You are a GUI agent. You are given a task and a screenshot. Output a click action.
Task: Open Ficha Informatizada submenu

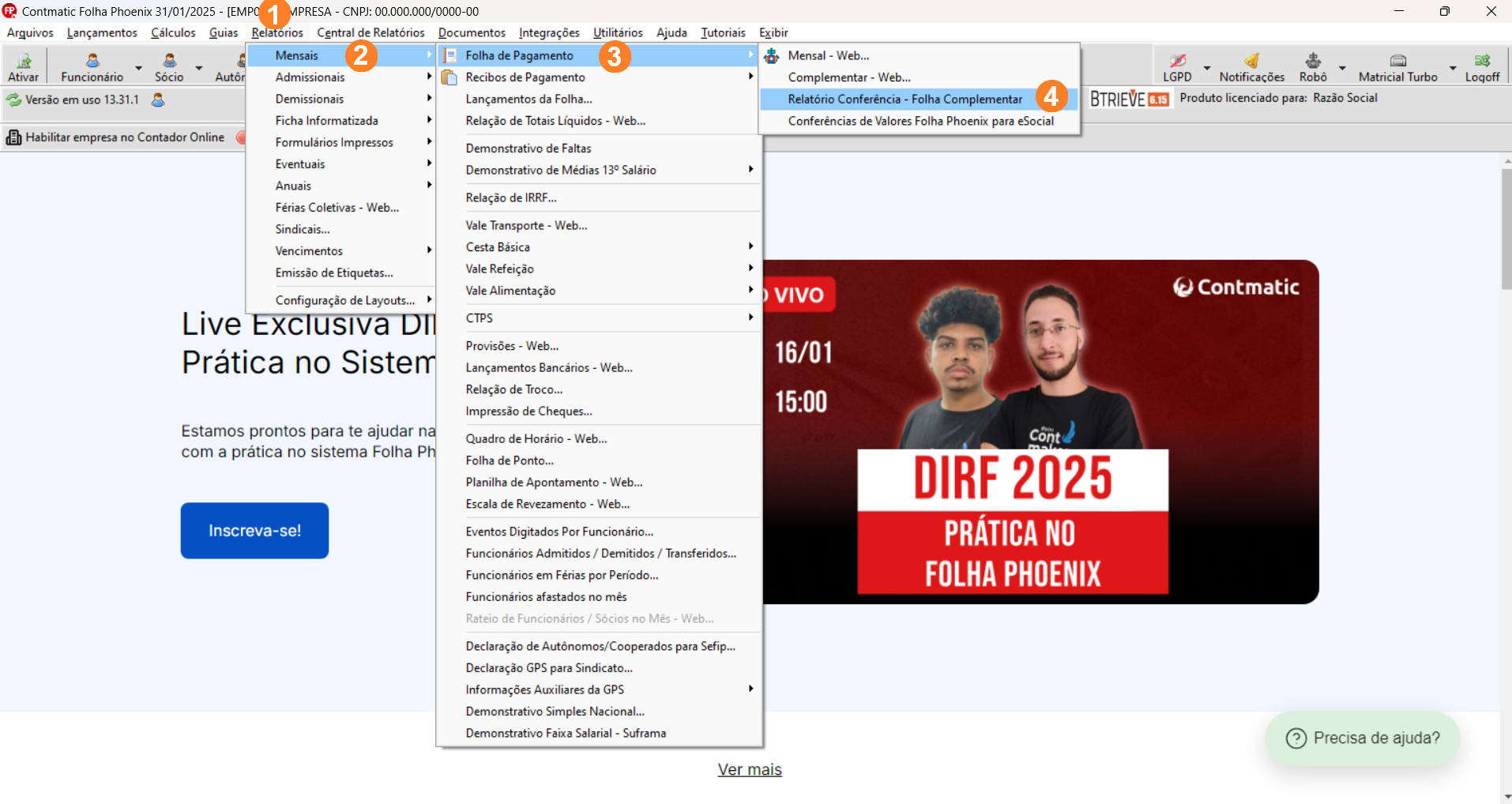click(x=341, y=121)
